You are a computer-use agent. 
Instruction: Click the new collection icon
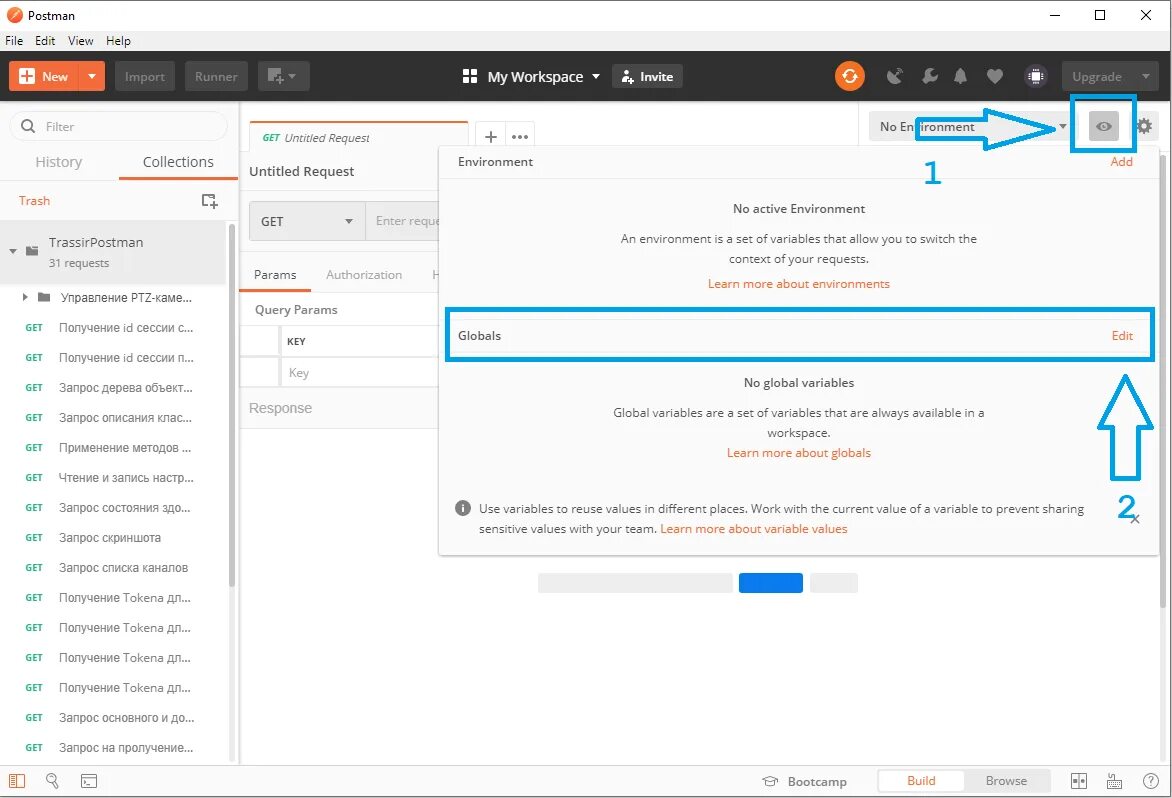tap(209, 200)
